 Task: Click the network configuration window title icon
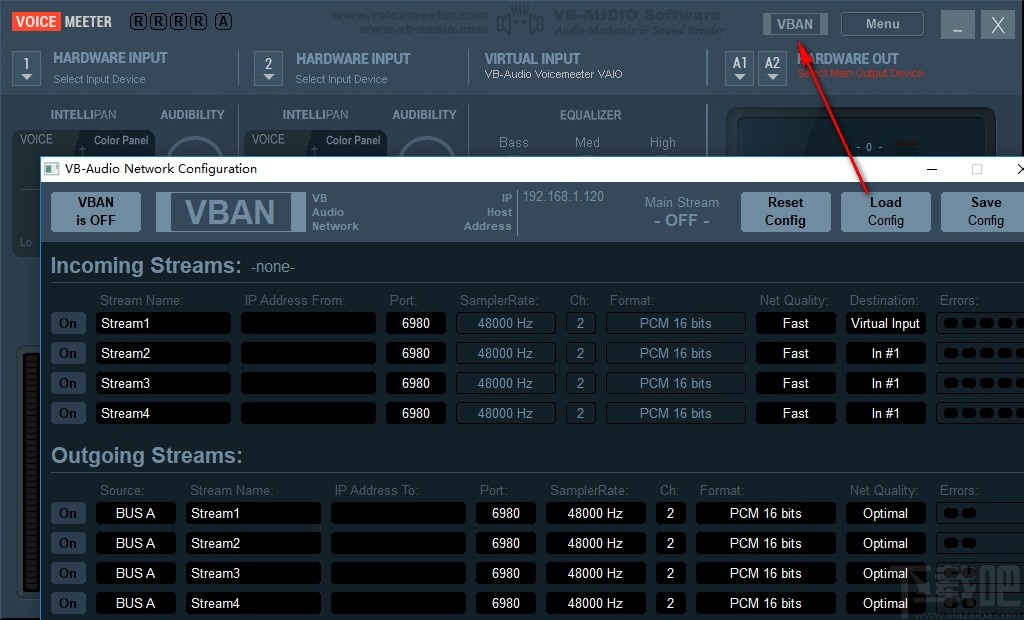point(52,169)
